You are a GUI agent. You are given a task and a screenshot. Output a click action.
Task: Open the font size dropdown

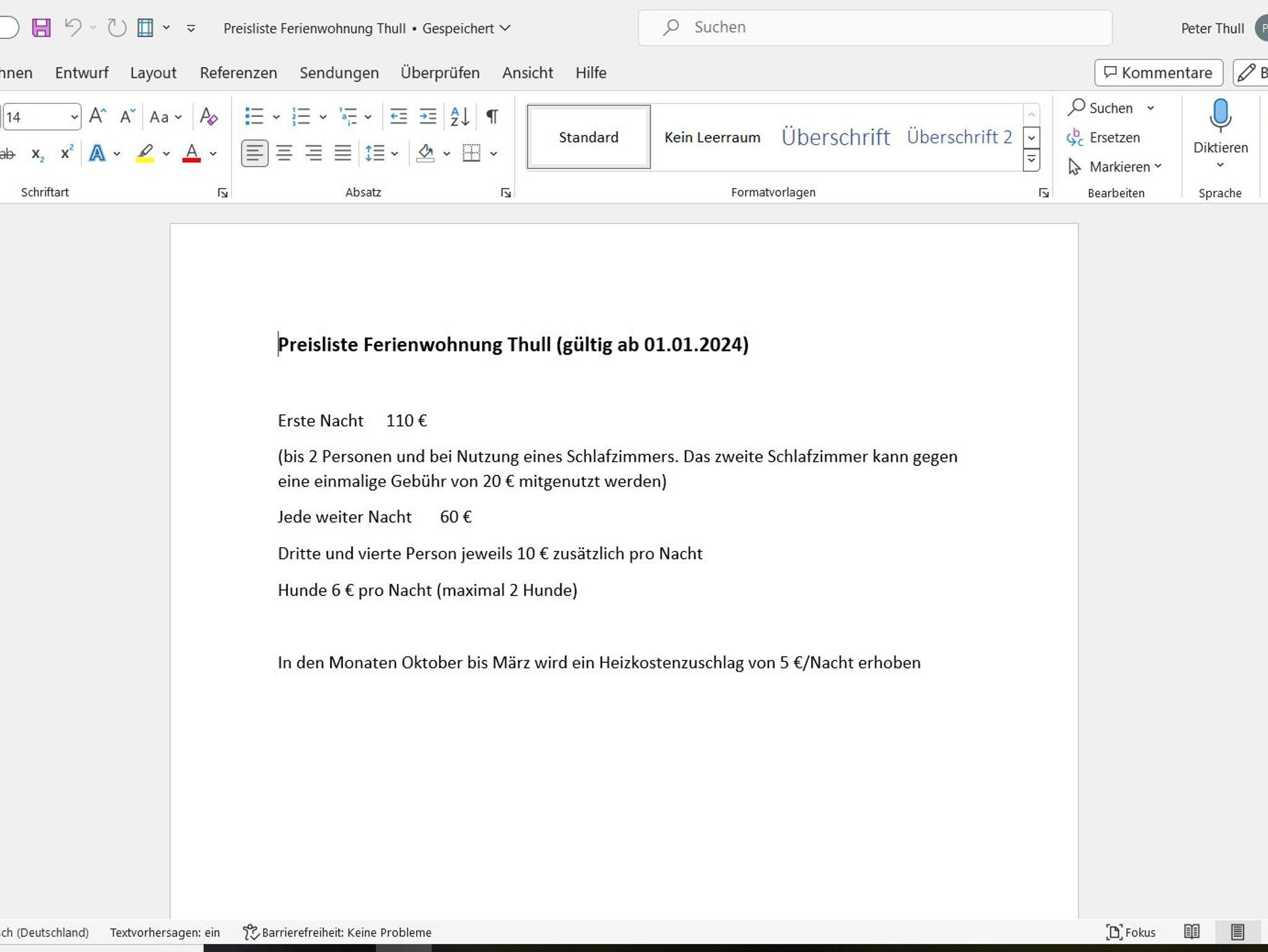[74, 117]
